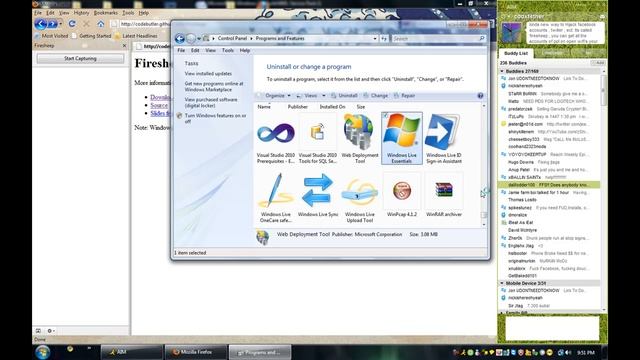The image size is (640, 360).
Task: Select Windows Live ID Sign-in Assistant icon
Action: click(444, 138)
